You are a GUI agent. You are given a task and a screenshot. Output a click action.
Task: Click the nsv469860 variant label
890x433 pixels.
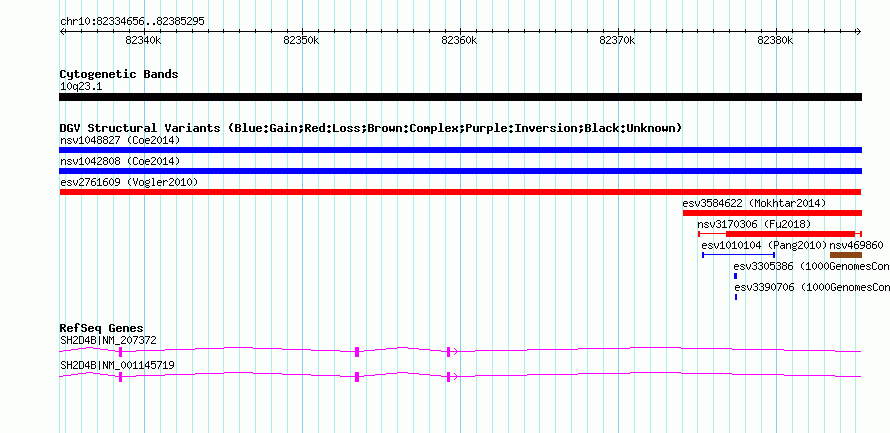point(857,245)
